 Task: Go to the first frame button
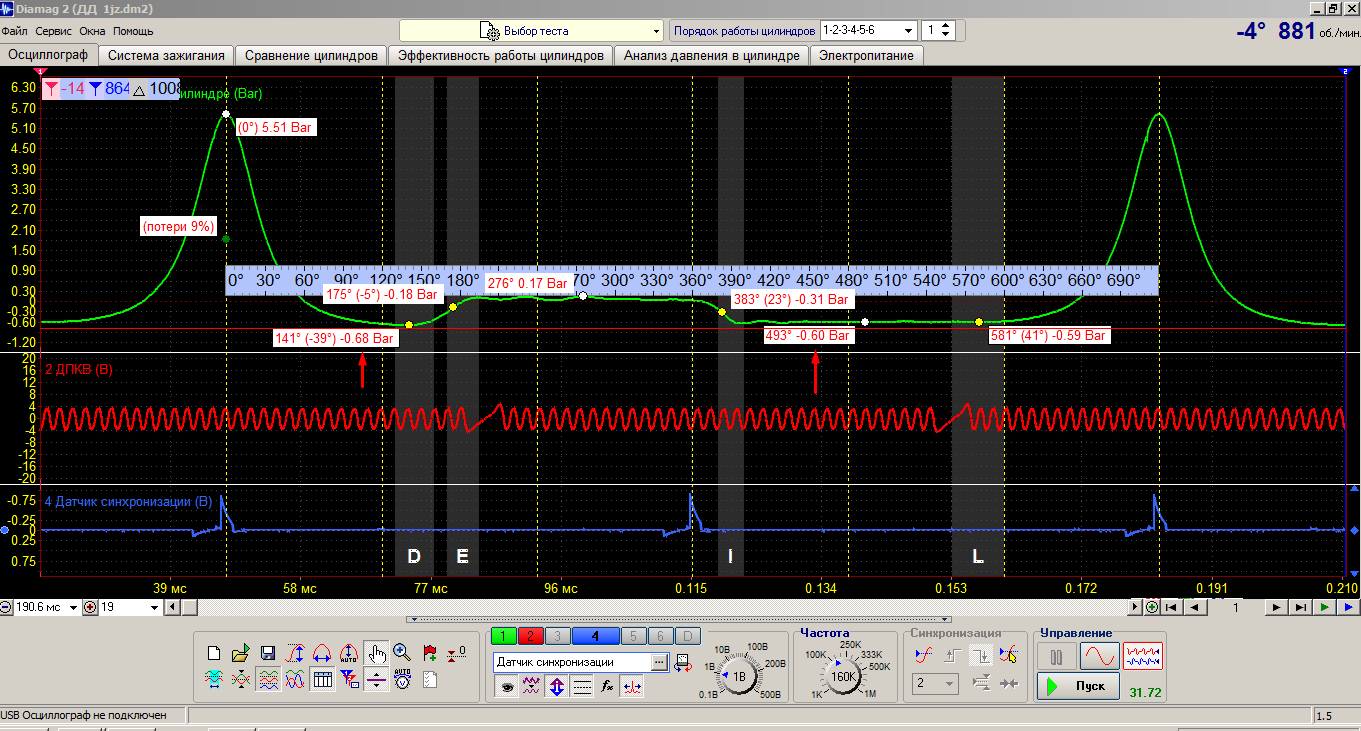(1171, 607)
